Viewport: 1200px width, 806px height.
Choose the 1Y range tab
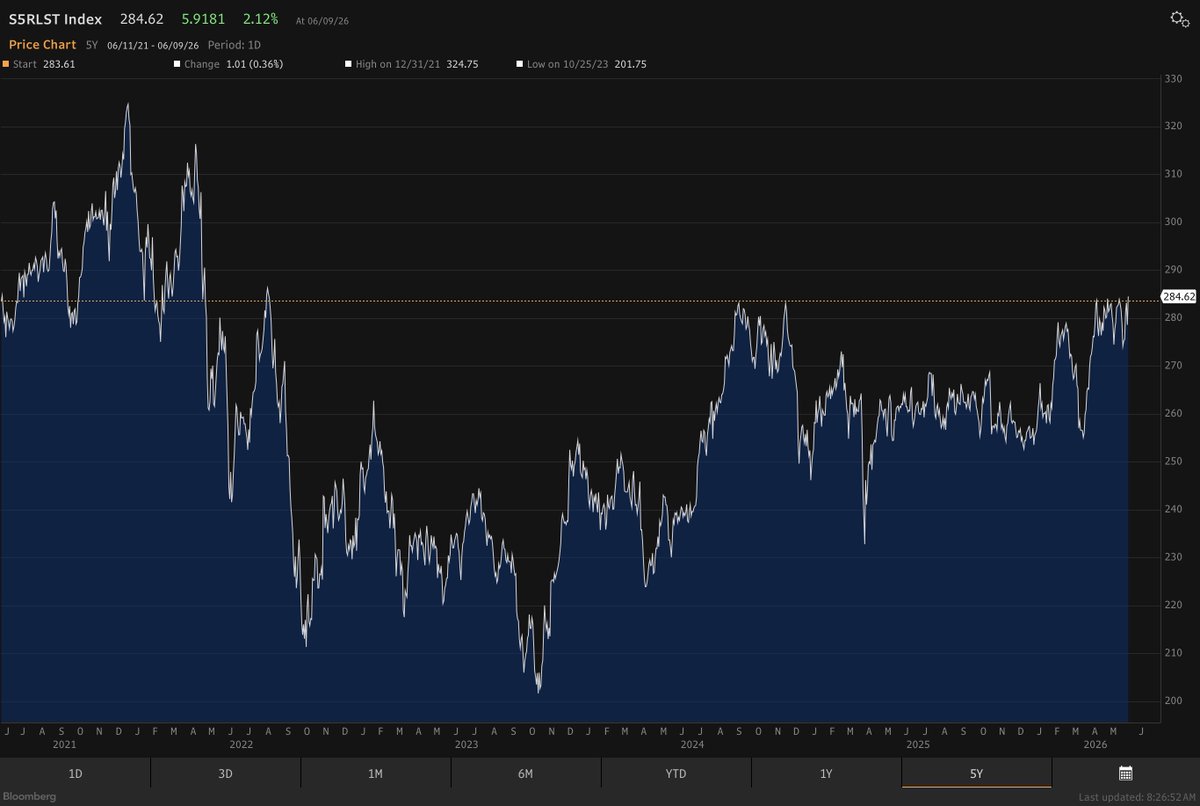tap(825, 773)
